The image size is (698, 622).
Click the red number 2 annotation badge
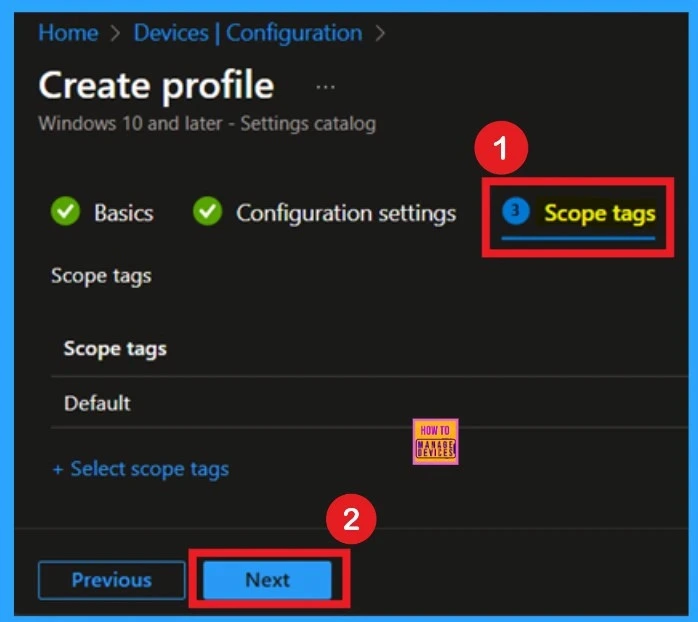coord(351,520)
